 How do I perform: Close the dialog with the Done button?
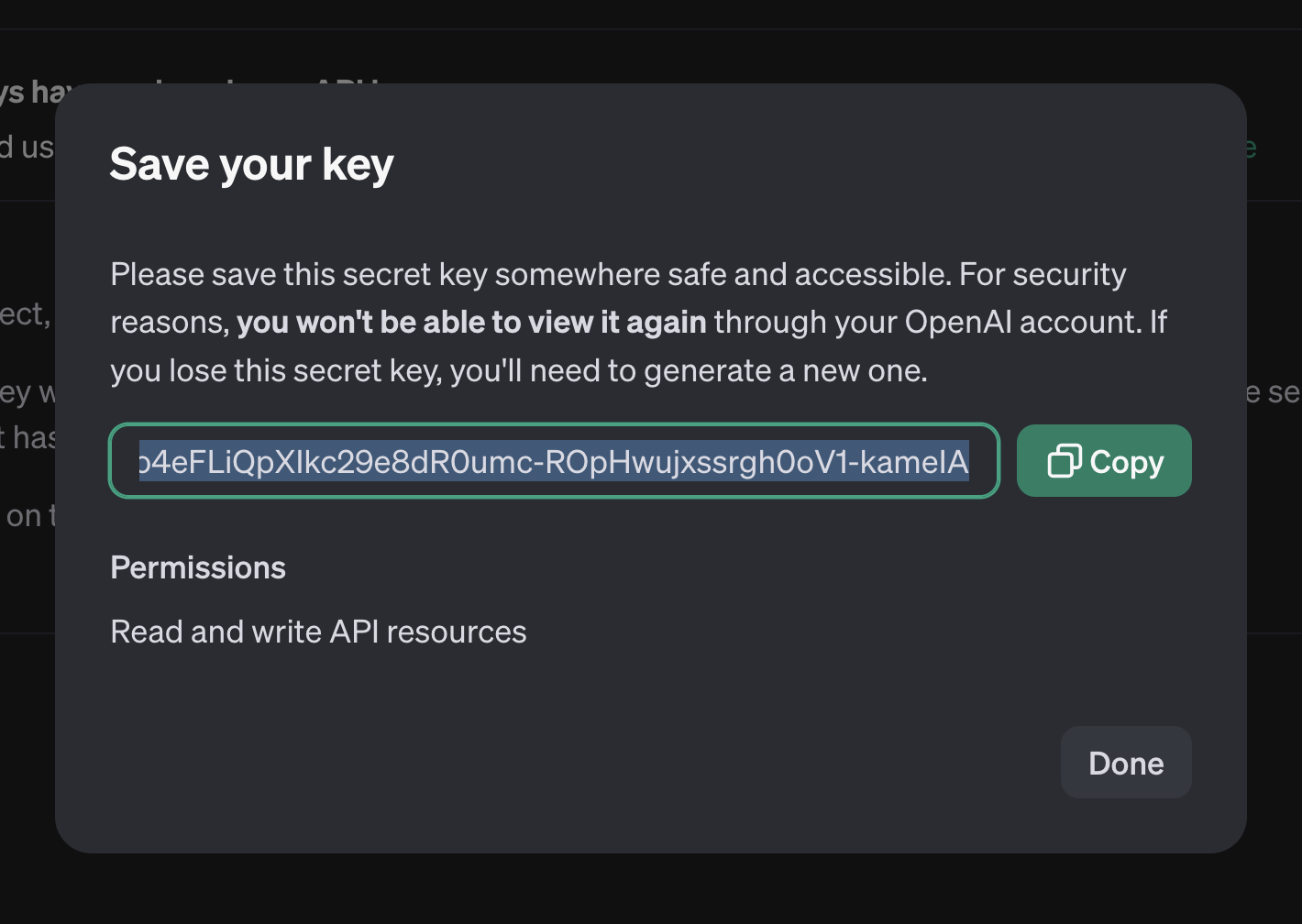pos(1126,763)
